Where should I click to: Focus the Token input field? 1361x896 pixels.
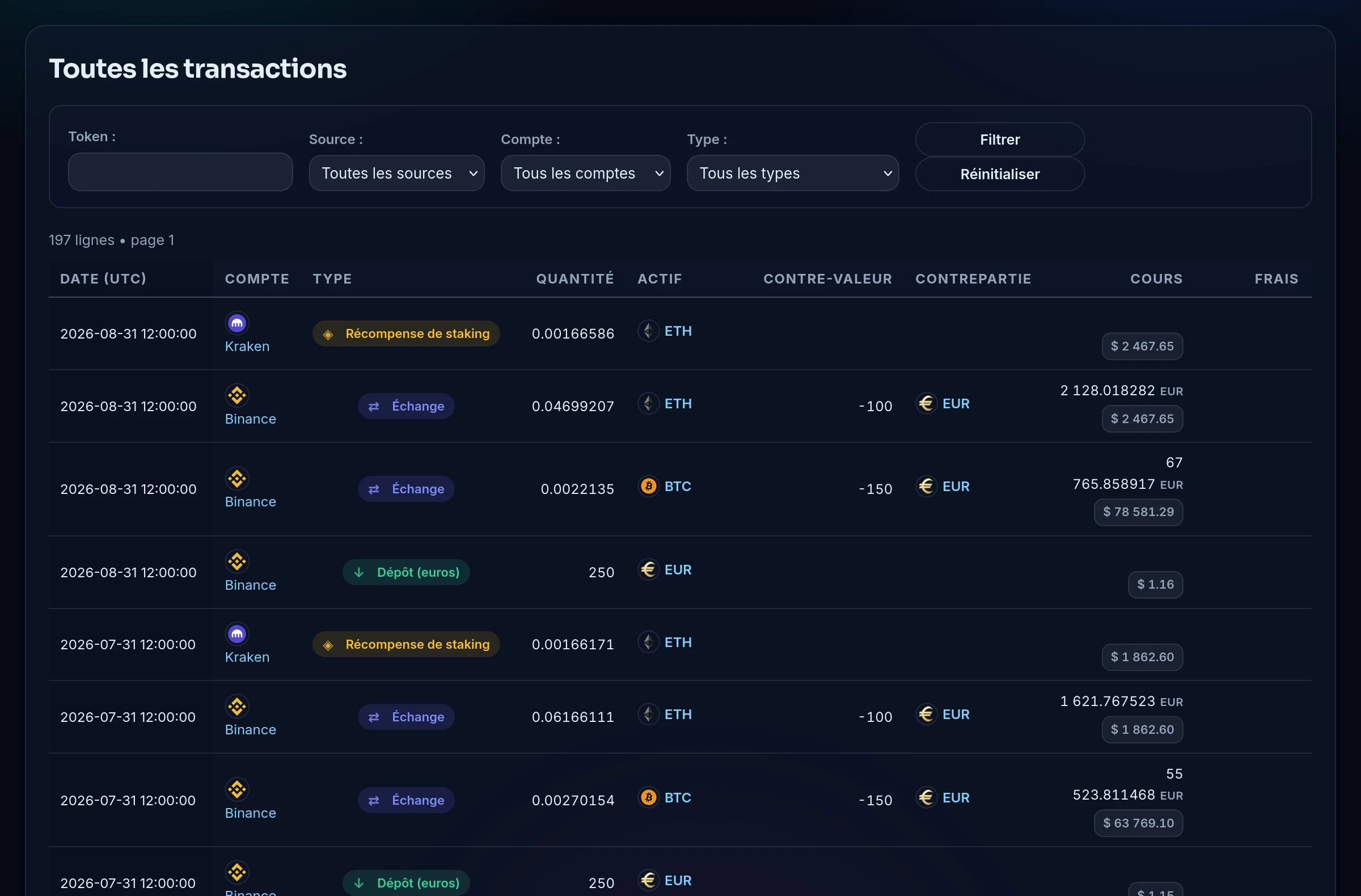(180, 171)
